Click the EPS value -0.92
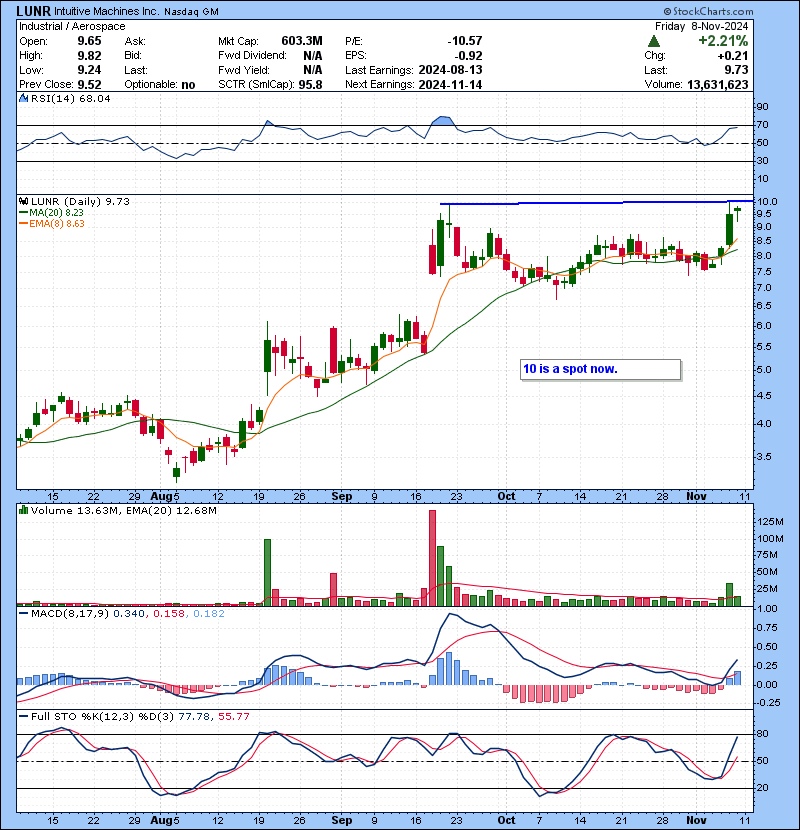The height and width of the screenshot is (830, 800). click(x=468, y=55)
